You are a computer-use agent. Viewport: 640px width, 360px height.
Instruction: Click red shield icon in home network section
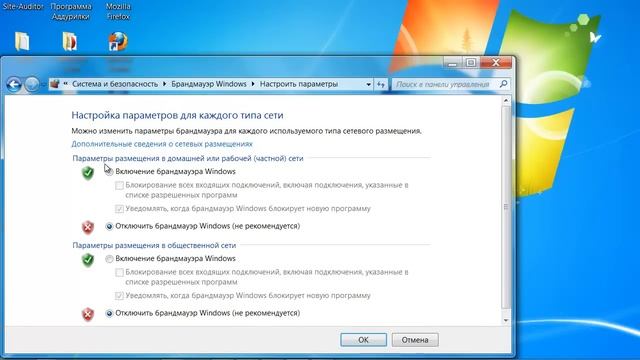[88, 227]
